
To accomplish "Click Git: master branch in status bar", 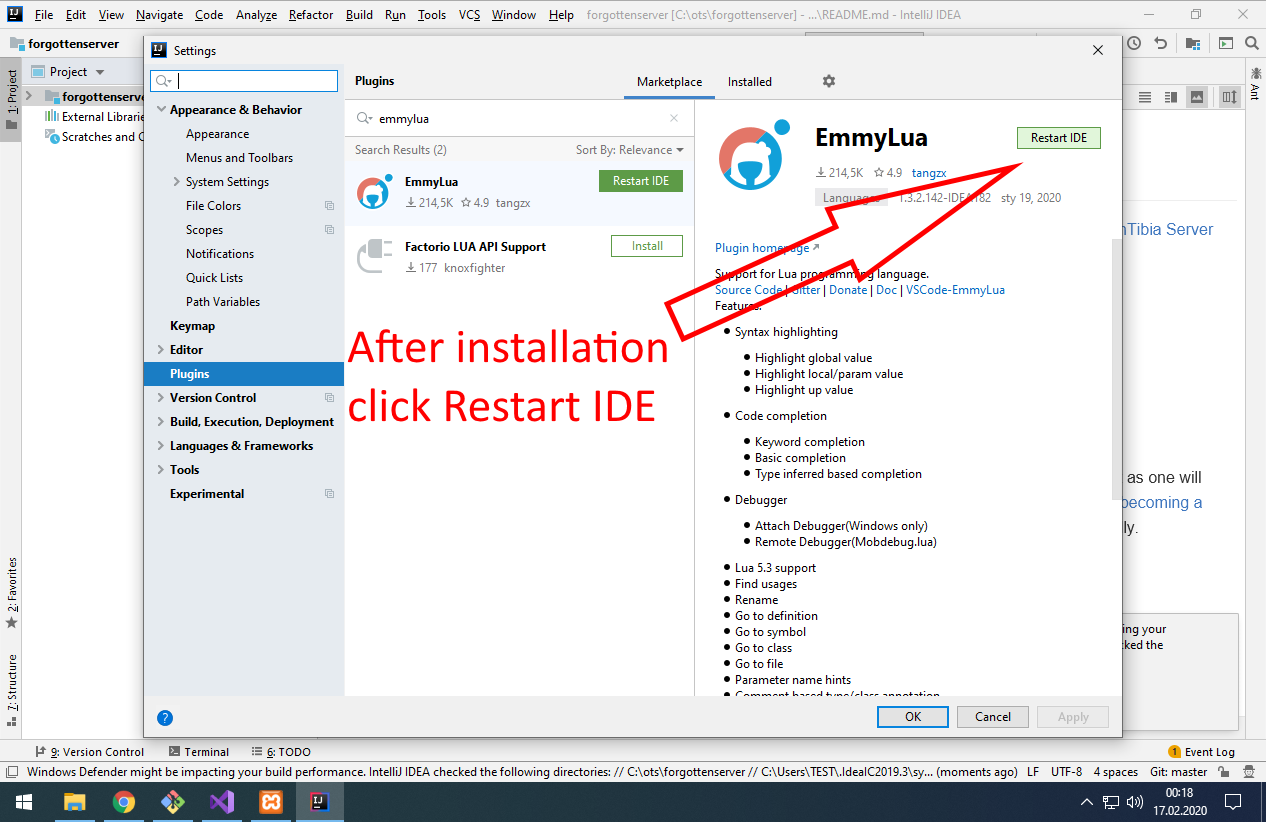I will point(1179,772).
